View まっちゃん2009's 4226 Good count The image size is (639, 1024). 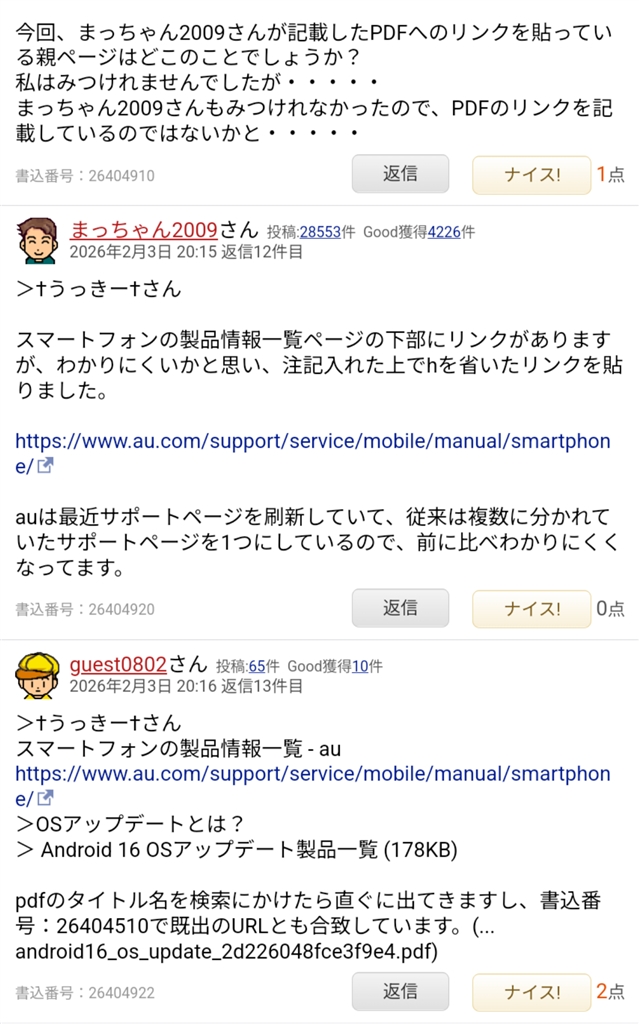[x=444, y=232]
